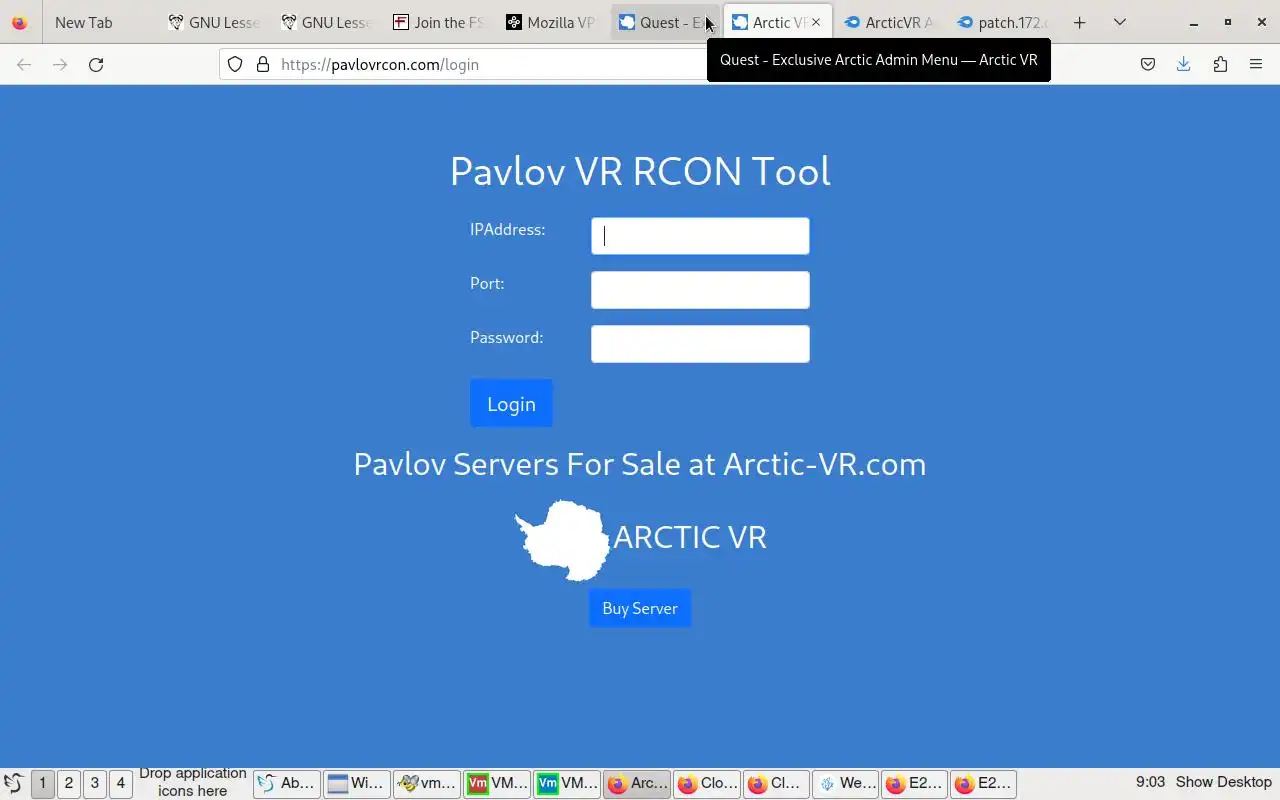This screenshot has height=800, width=1280.
Task: Switch to the Mozilla VP tab
Action: (551, 22)
